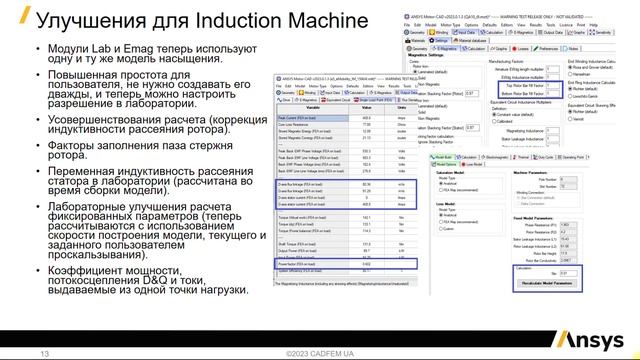This screenshot has width=640, height=360.
Task: Click Bottom Rotor Bar Fill Factor field
Action: [x=553, y=93]
